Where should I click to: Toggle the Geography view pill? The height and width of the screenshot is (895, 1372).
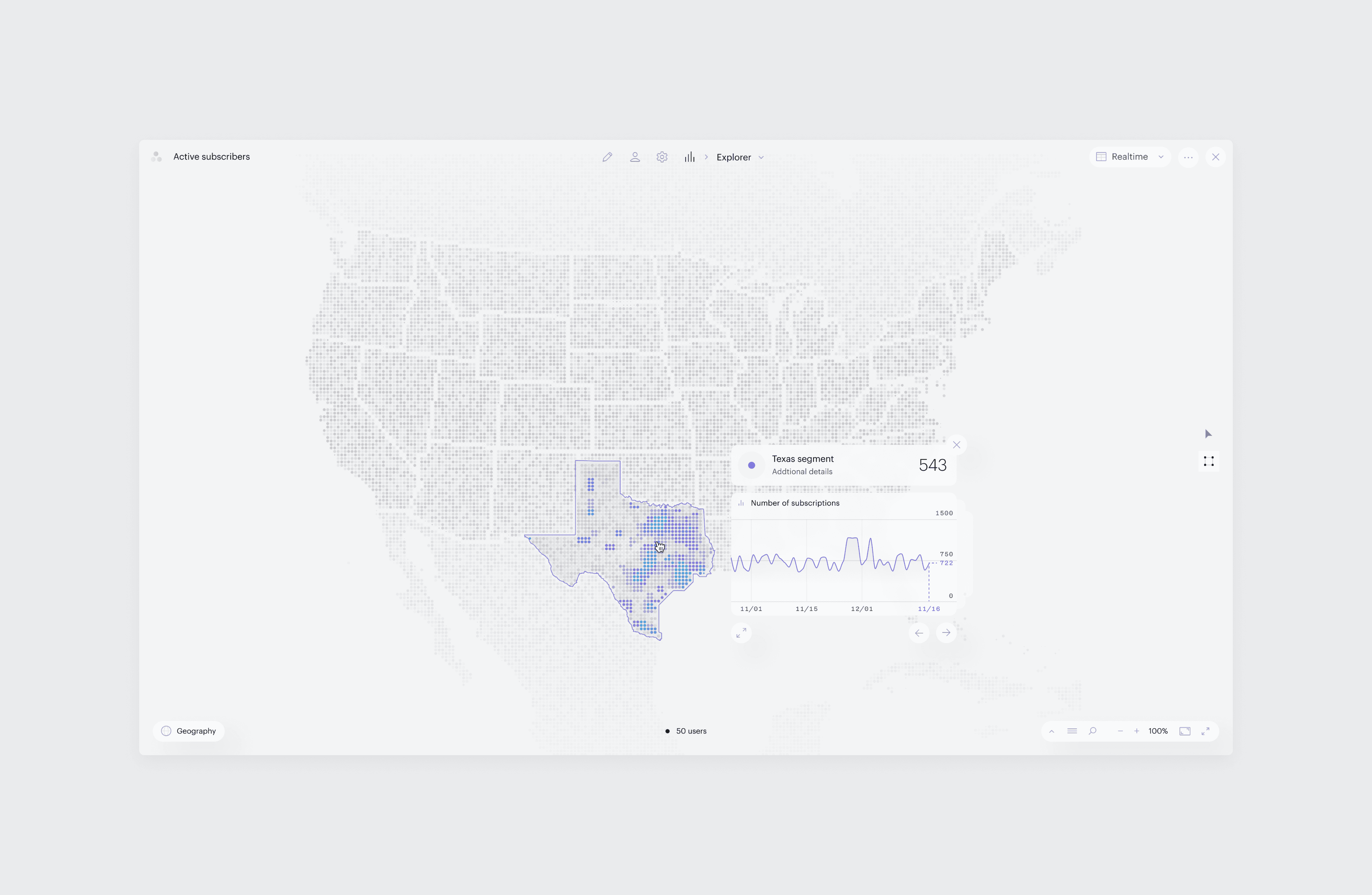click(x=189, y=731)
